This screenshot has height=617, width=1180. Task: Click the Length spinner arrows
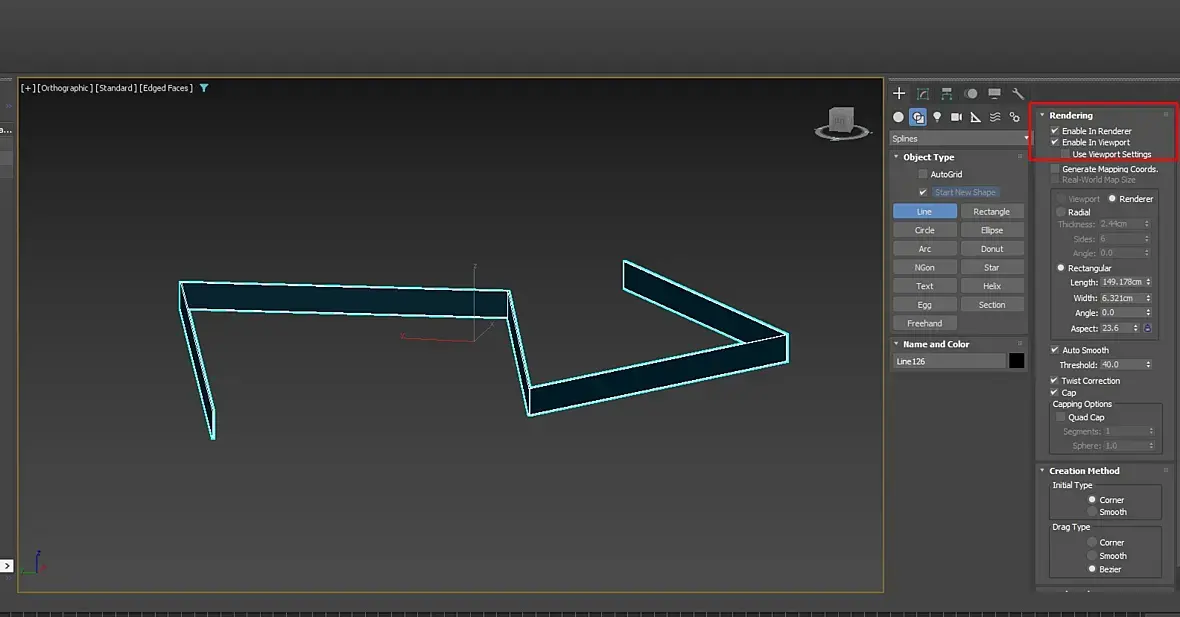tap(1148, 282)
